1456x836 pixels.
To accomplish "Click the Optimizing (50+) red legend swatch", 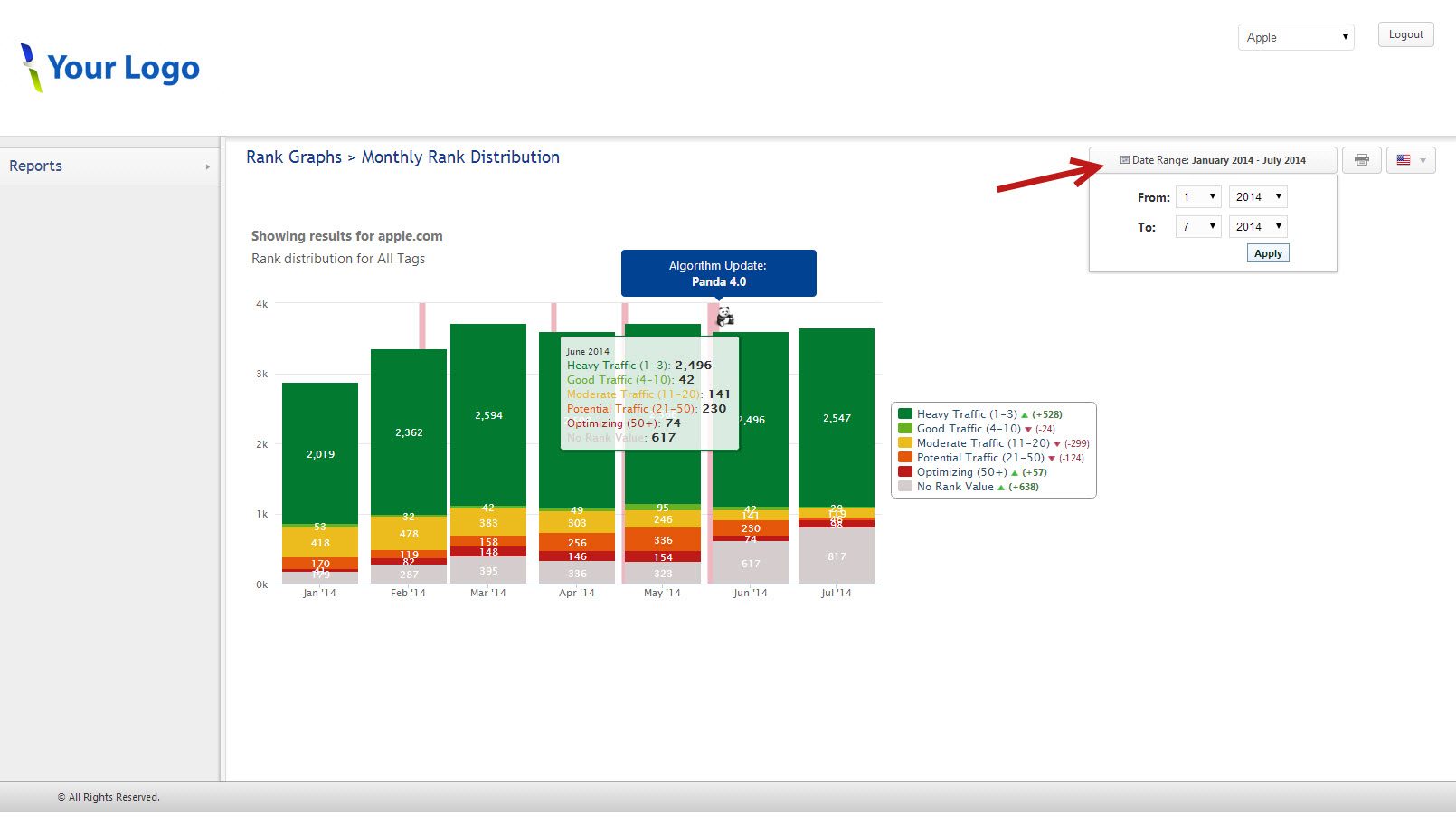I will pos(905,472).
